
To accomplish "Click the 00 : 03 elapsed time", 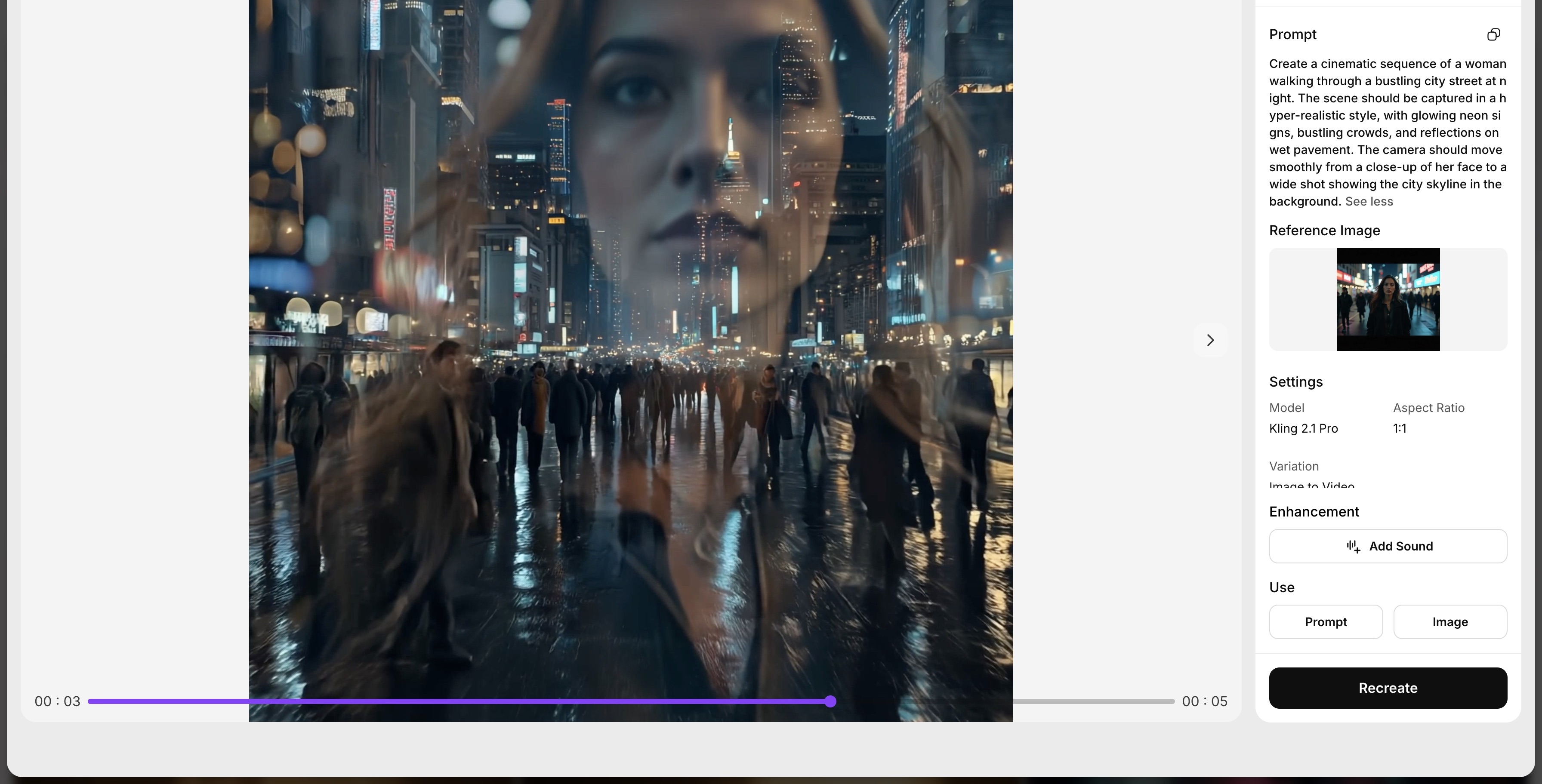I will pos(58,701).
